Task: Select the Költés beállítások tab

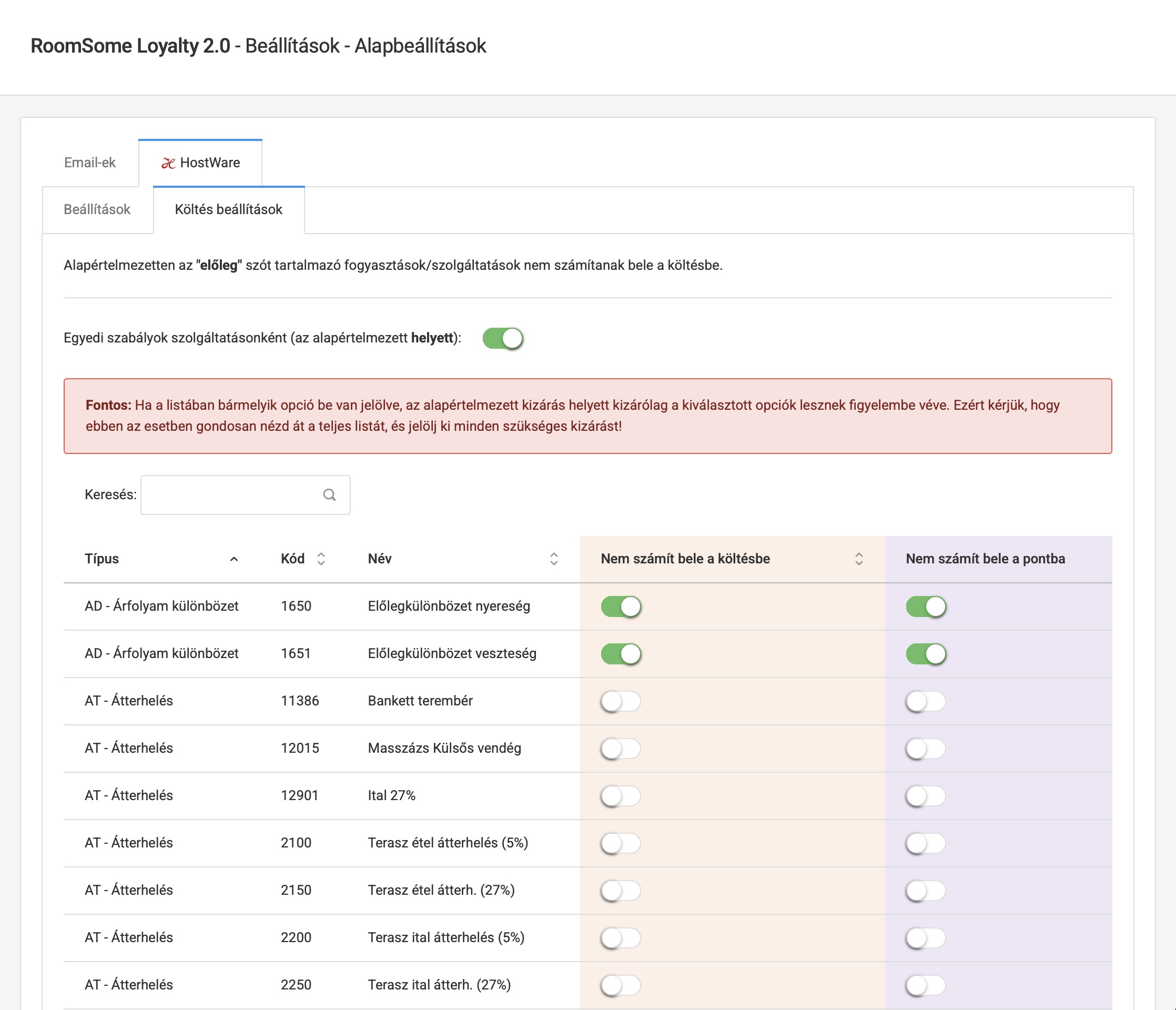Action: (228, 209)
